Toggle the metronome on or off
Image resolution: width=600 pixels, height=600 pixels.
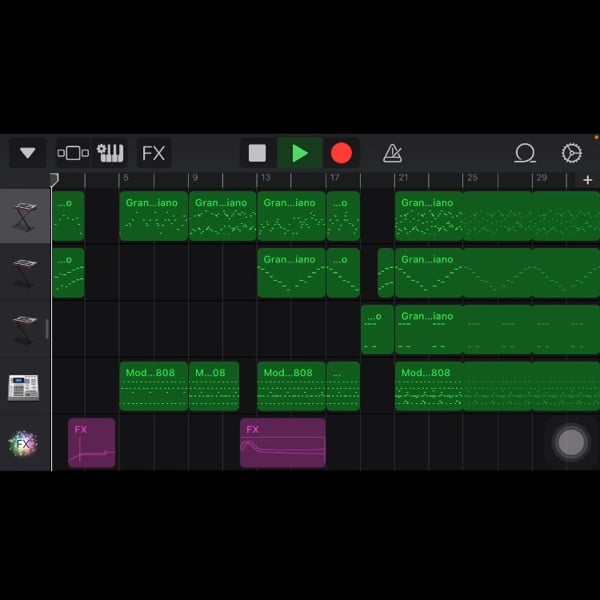(x=393, y=153)
